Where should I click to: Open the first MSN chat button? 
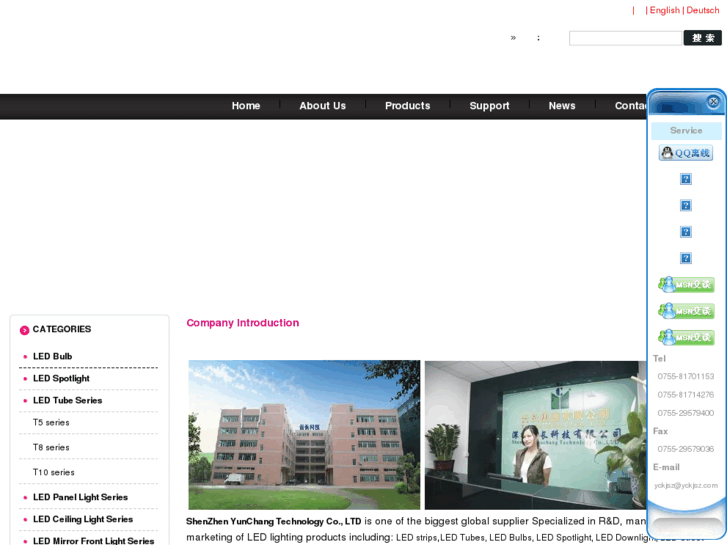(x=686, y=284)
